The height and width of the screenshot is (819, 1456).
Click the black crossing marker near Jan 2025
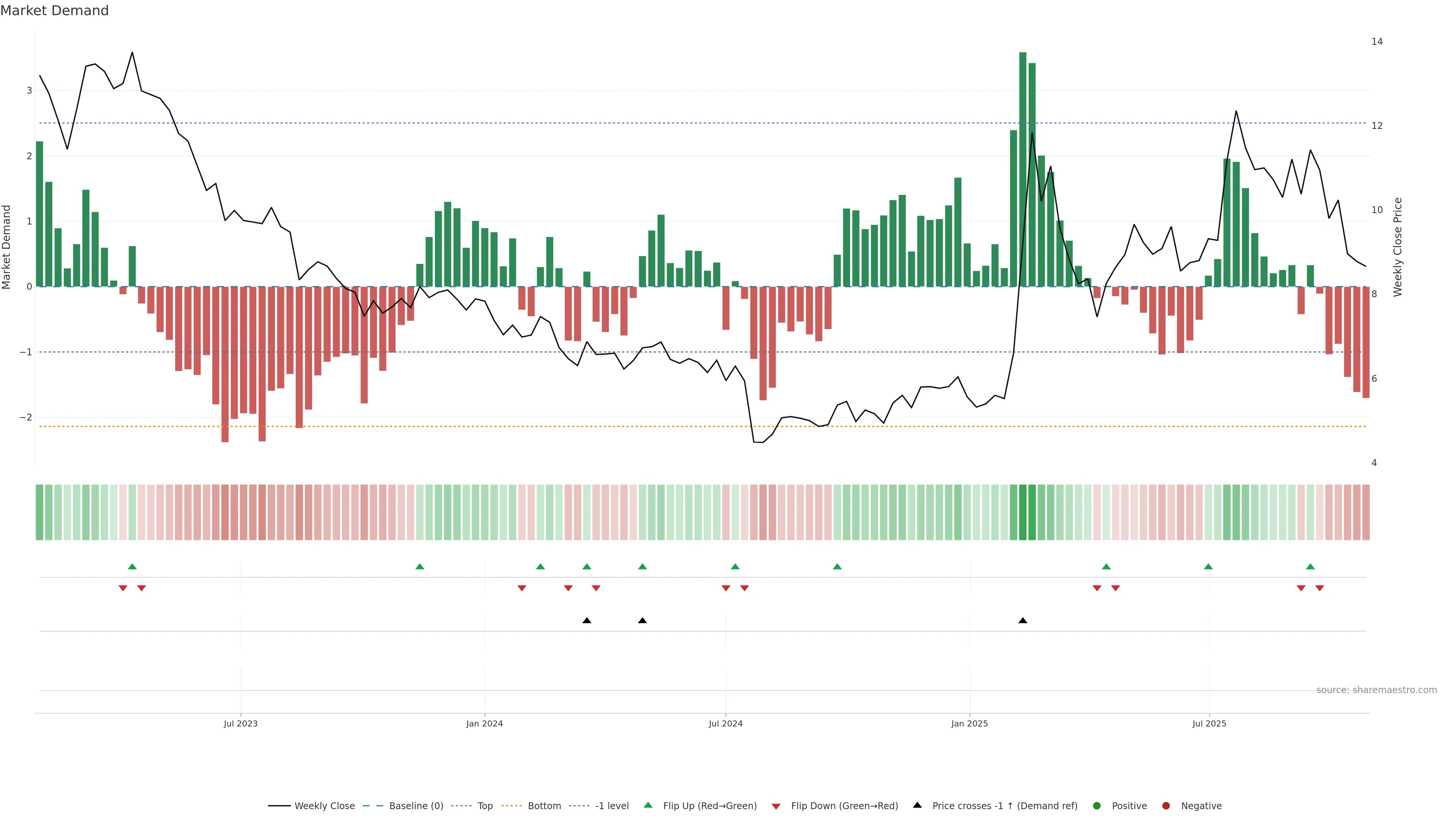point(1023,621)
